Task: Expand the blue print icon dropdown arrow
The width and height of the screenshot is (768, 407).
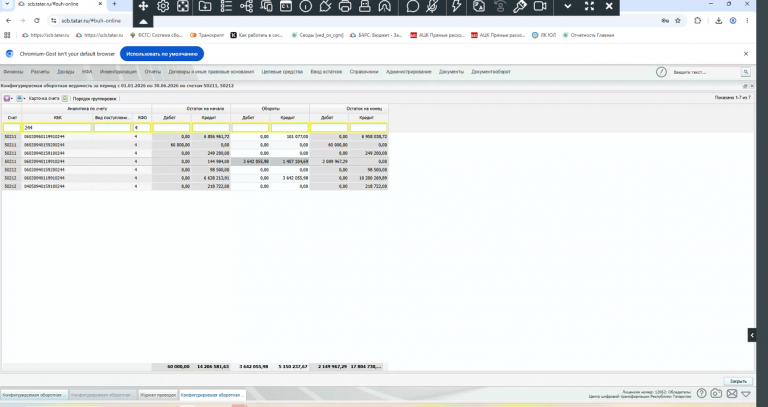Action: click(24, 98)
